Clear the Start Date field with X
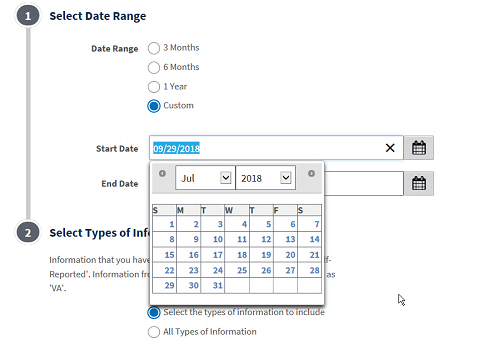The width and height of the screenshot is (493, 360). coord(390,148)
